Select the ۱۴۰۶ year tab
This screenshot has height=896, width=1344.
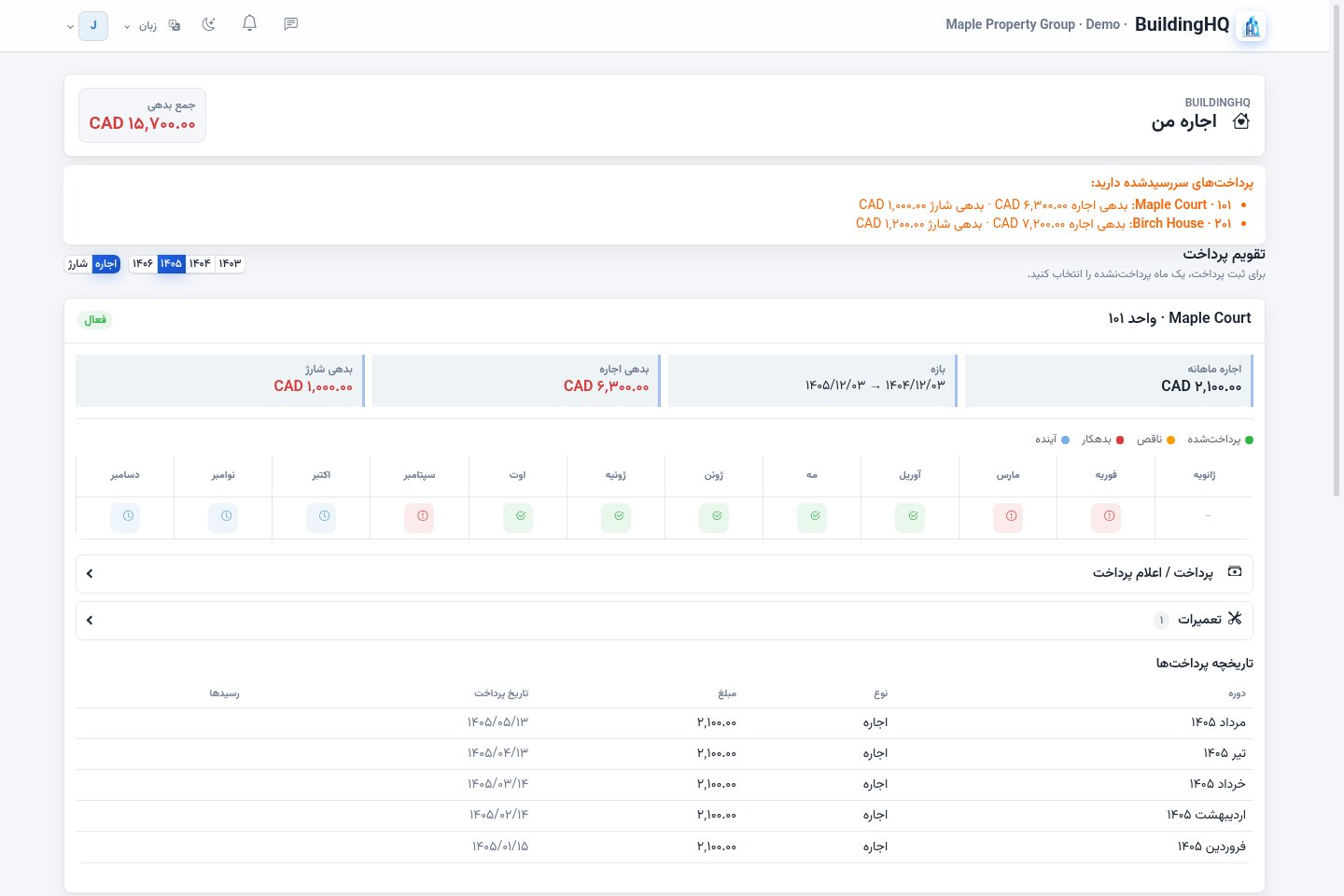click(x=142, y=264)
